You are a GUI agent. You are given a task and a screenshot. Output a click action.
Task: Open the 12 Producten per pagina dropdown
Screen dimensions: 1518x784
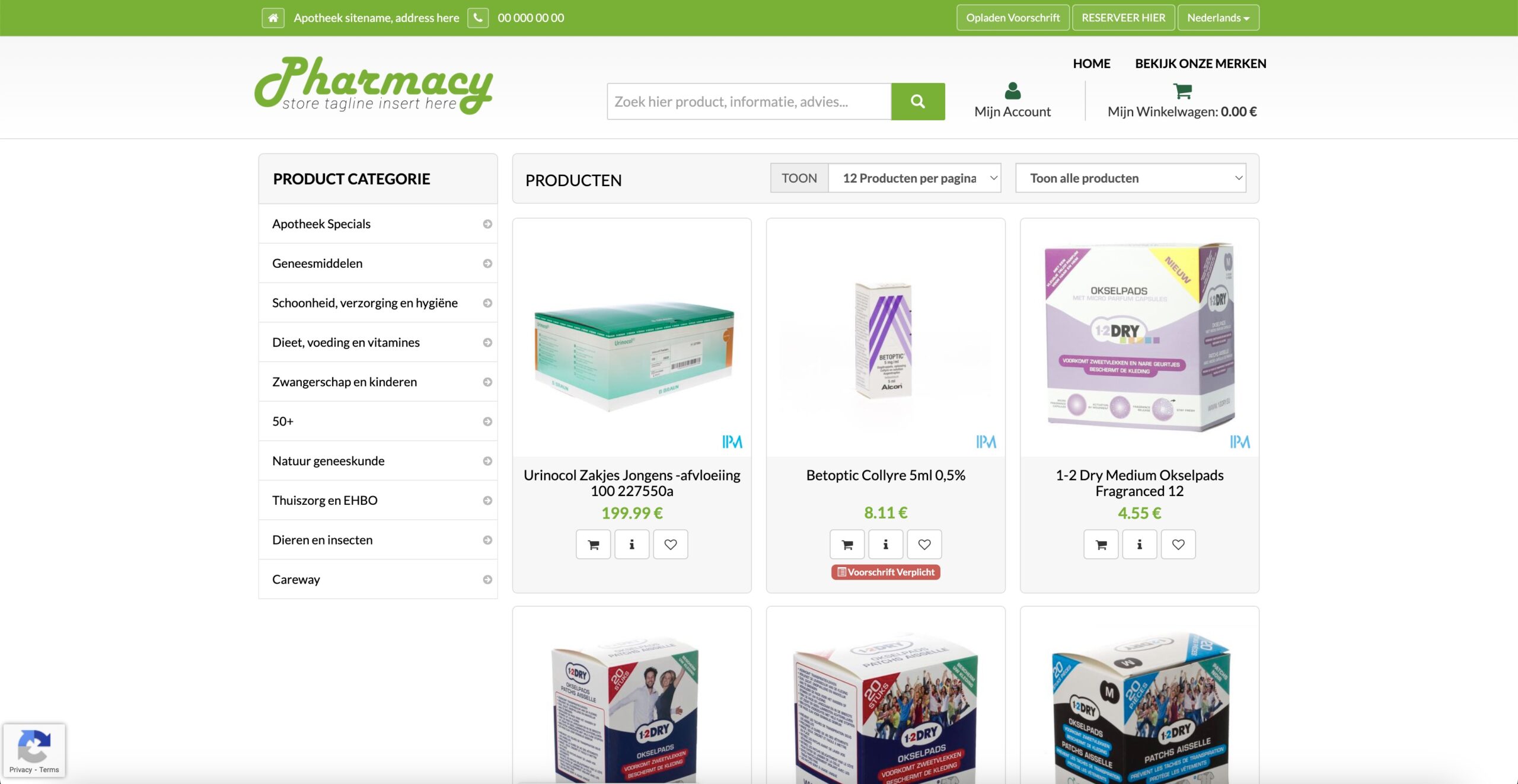[914, 178]
